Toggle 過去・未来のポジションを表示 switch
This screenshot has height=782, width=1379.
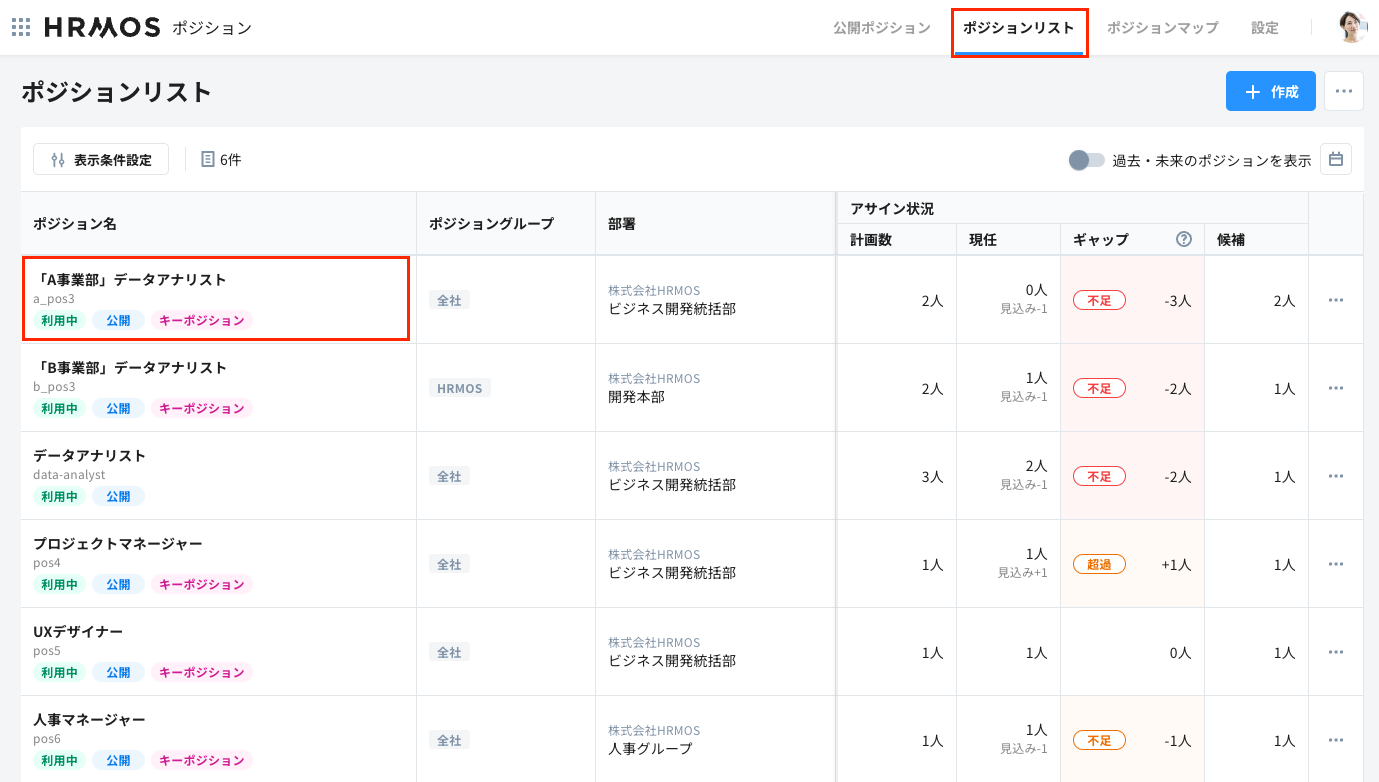tap(1086, 160)
